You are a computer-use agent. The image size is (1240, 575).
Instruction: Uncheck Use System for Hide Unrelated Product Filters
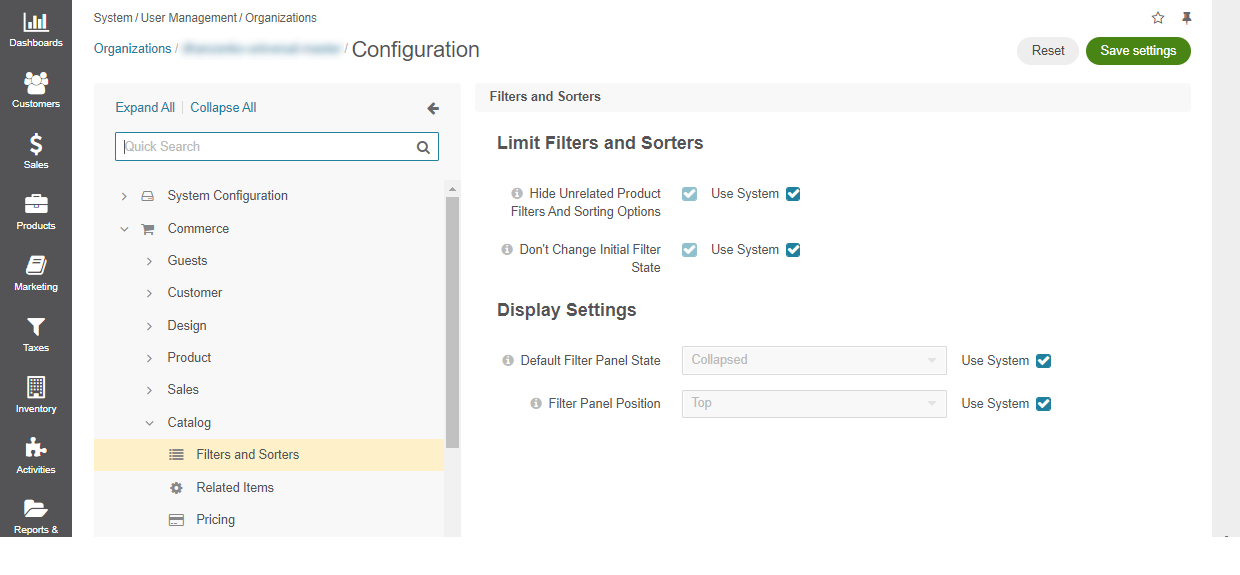(x=793, y=194)
